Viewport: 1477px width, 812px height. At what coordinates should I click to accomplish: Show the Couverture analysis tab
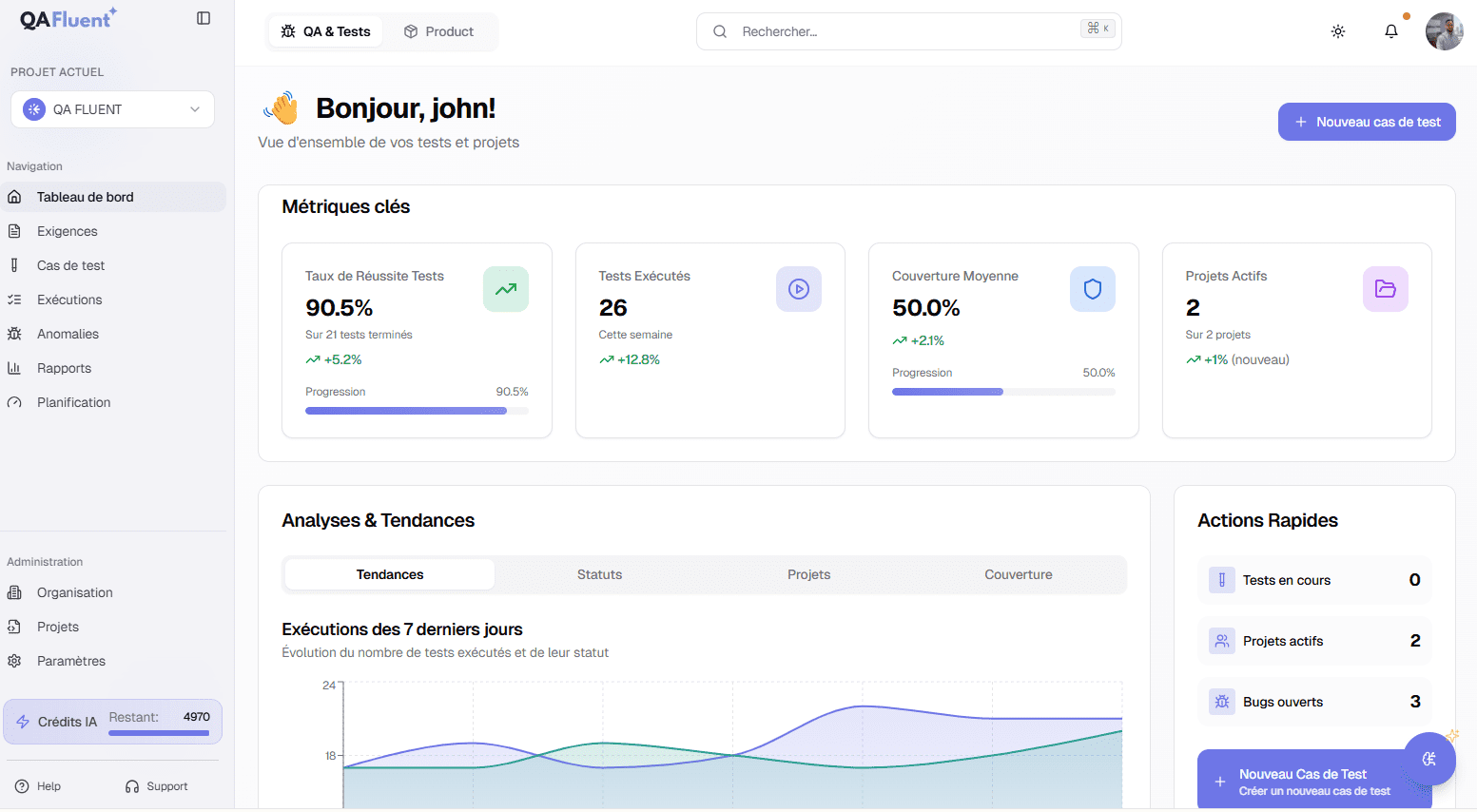click(1018, 574)
